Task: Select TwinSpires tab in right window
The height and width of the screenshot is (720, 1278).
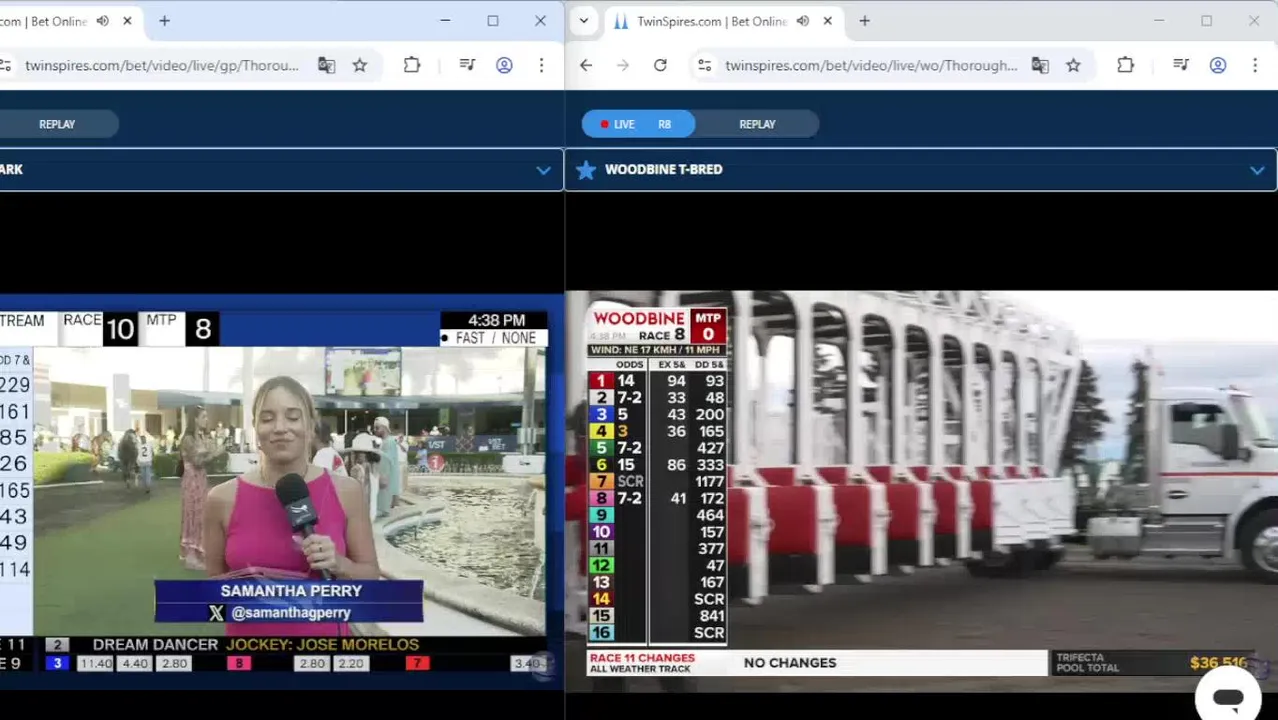Action: tap(710, 21)
